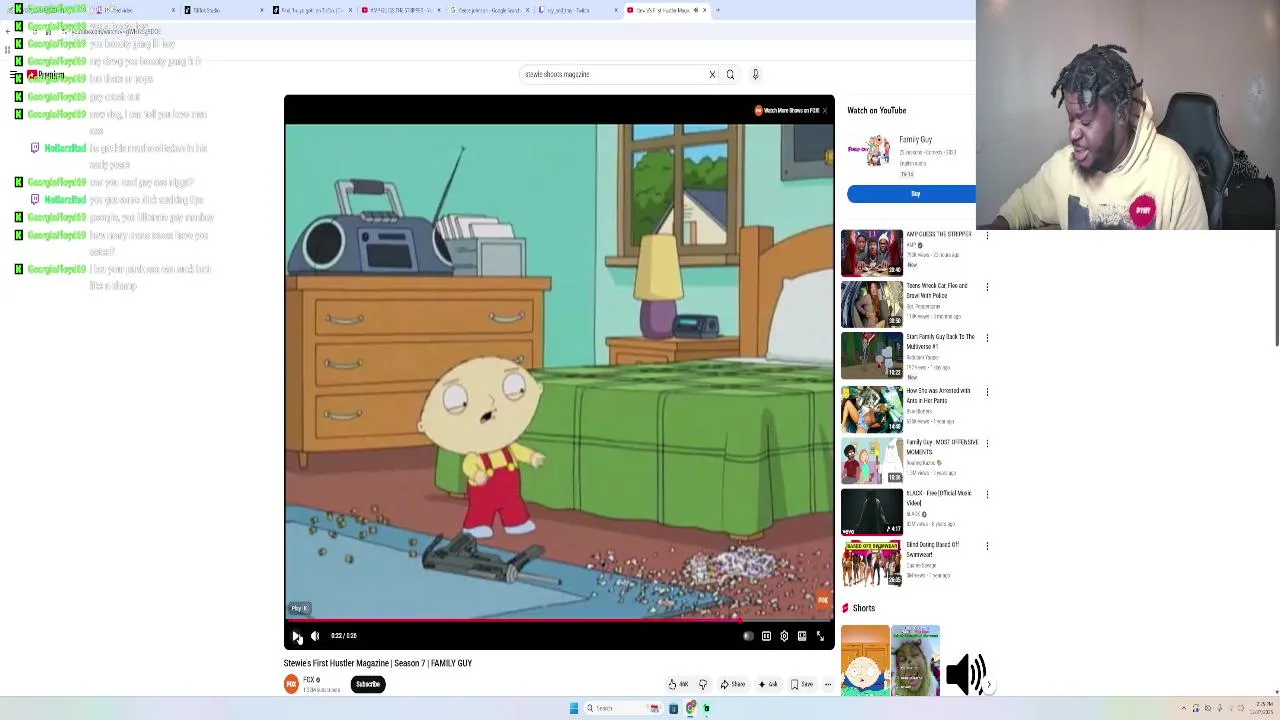1280x720 pixels.
Task: Open options menu for How She Was Arrested
Action: [x=987, y=392]
